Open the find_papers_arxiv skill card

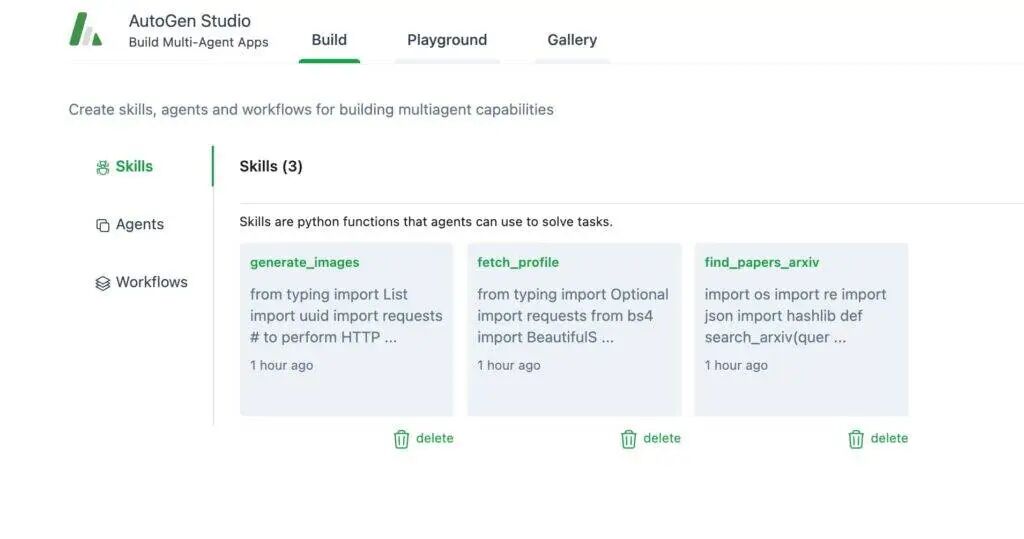point(801,329)
